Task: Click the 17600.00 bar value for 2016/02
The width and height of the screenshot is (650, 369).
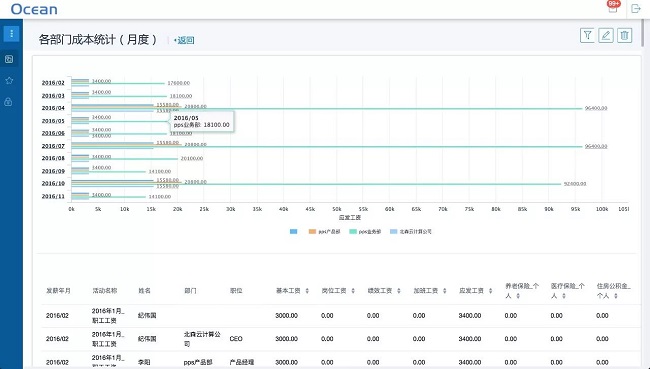Action: point(179,83)
